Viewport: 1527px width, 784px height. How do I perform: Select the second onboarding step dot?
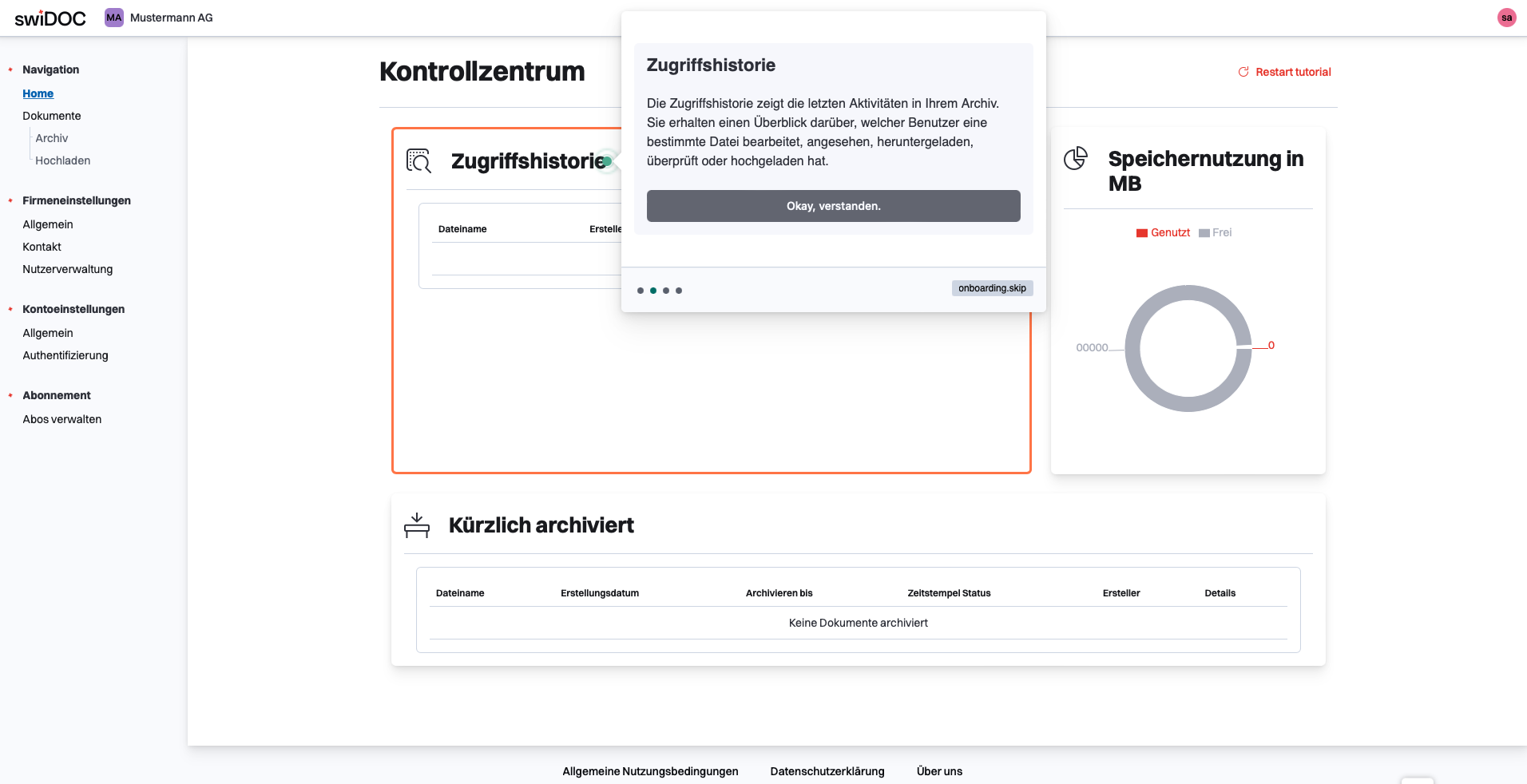[x=653, y=291]
